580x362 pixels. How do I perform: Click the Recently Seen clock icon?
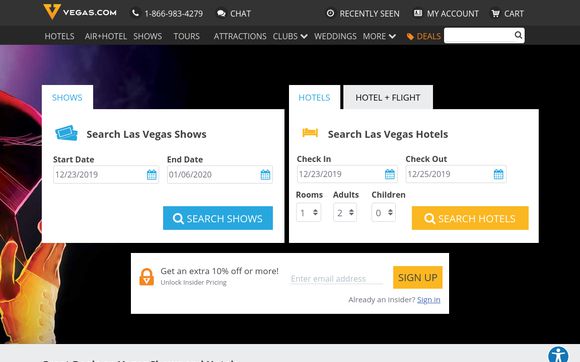click(x=330, y=13)
